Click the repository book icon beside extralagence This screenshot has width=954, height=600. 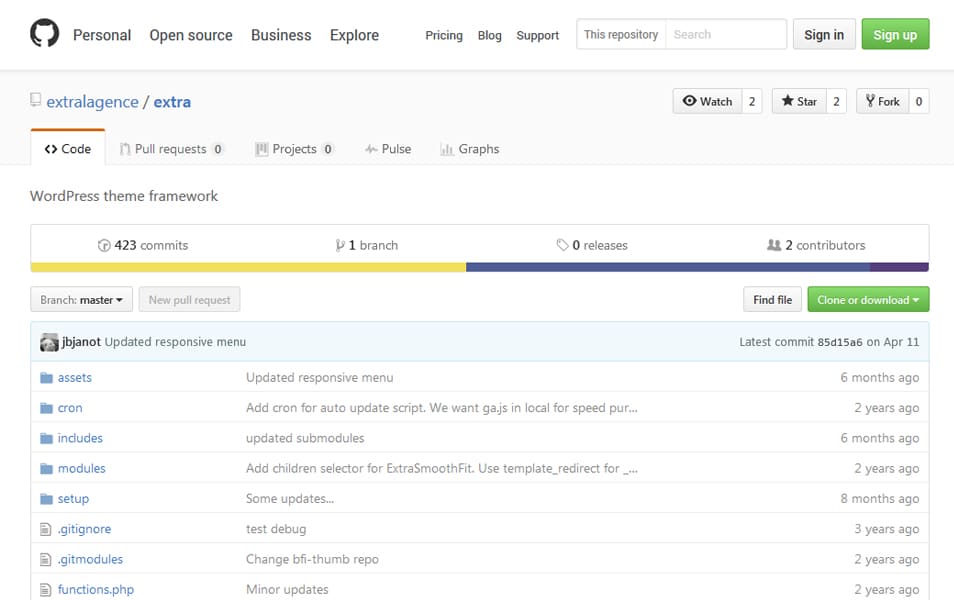[36, 100]
